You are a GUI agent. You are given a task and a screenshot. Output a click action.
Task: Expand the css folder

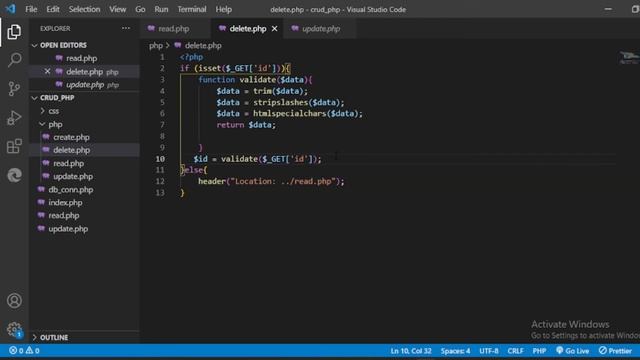[53, 111]
